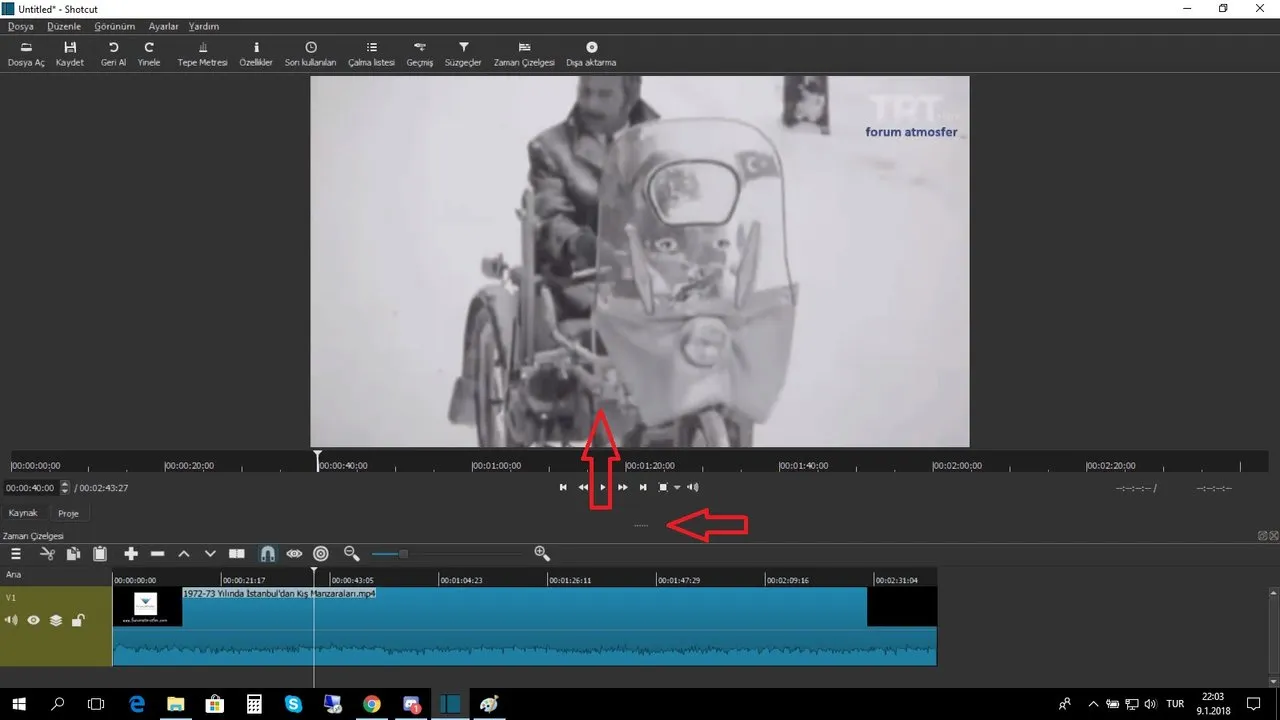Open Skype from the taskbar
This screenshot has width=1280, height=720.
coord(293,704)
